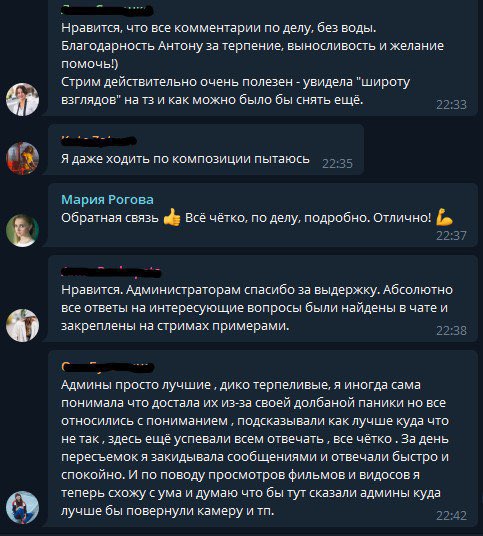Click the 22:38 message timestamp
Viewport: 483px width, 536px height.
(x=451, y=331)
